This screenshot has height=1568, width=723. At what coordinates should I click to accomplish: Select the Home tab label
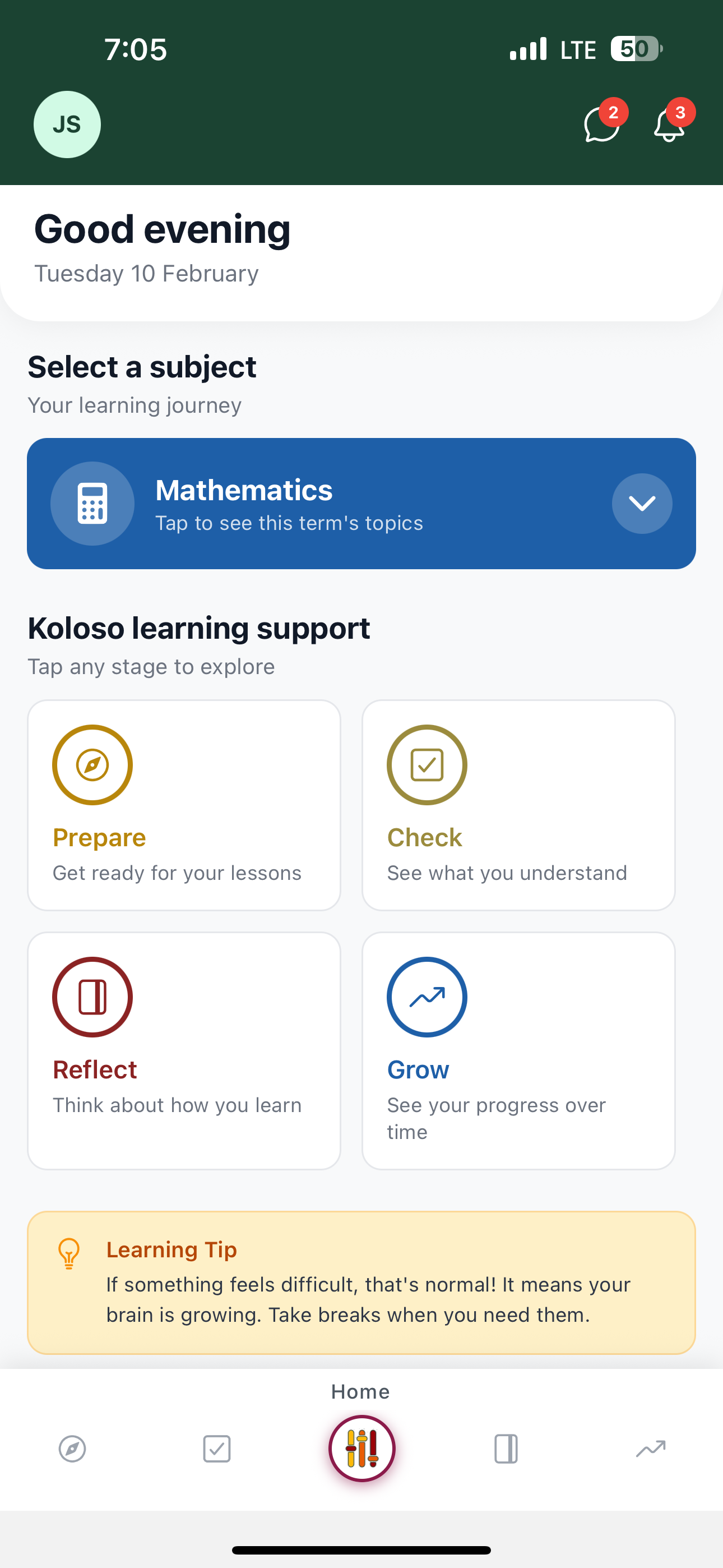(360, 1391)
